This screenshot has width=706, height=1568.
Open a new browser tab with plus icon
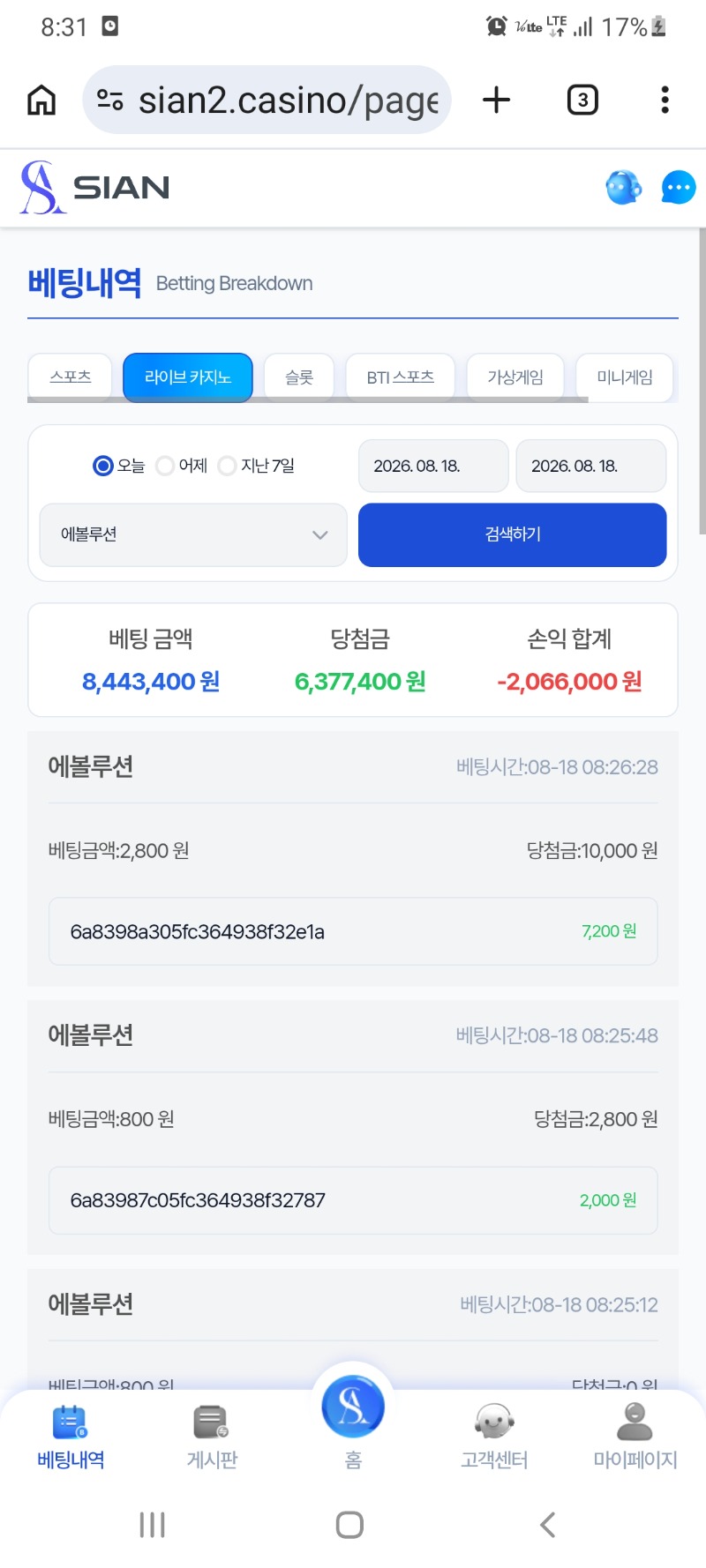pyautogui.click(x=497, y=100)
